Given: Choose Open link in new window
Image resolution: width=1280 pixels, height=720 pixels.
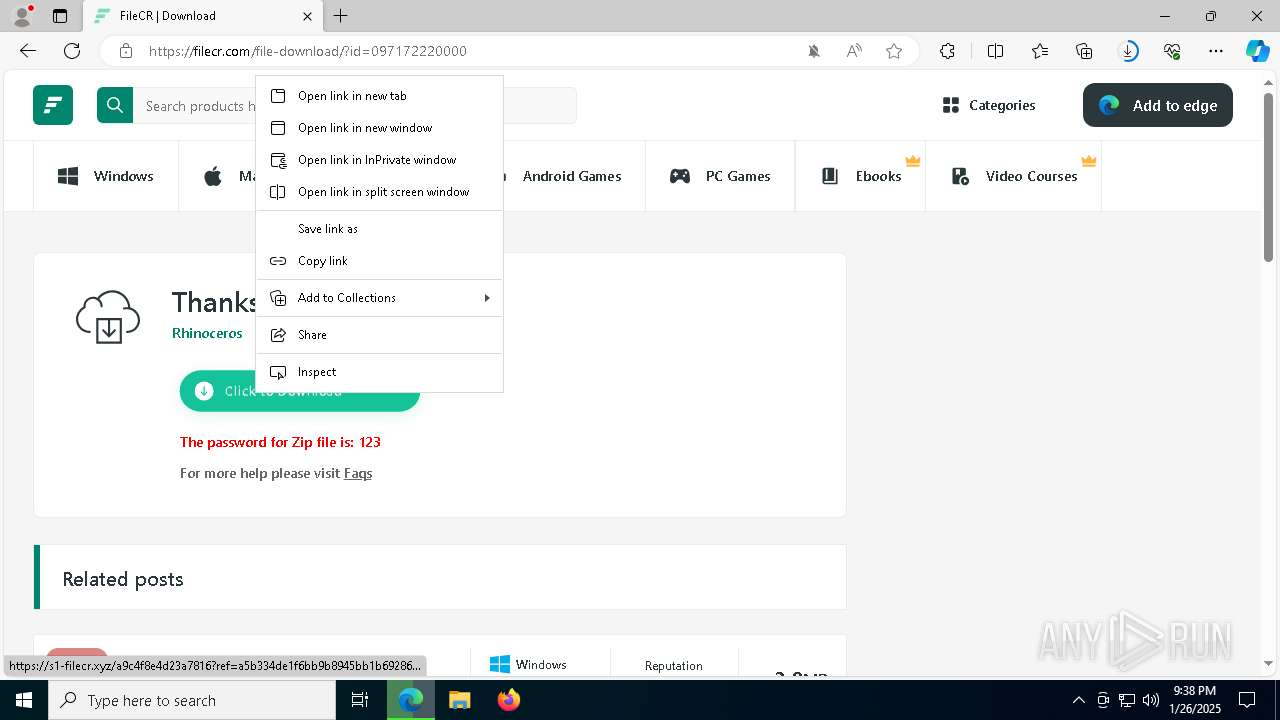Looking at the screenshot, I should 379,128.
